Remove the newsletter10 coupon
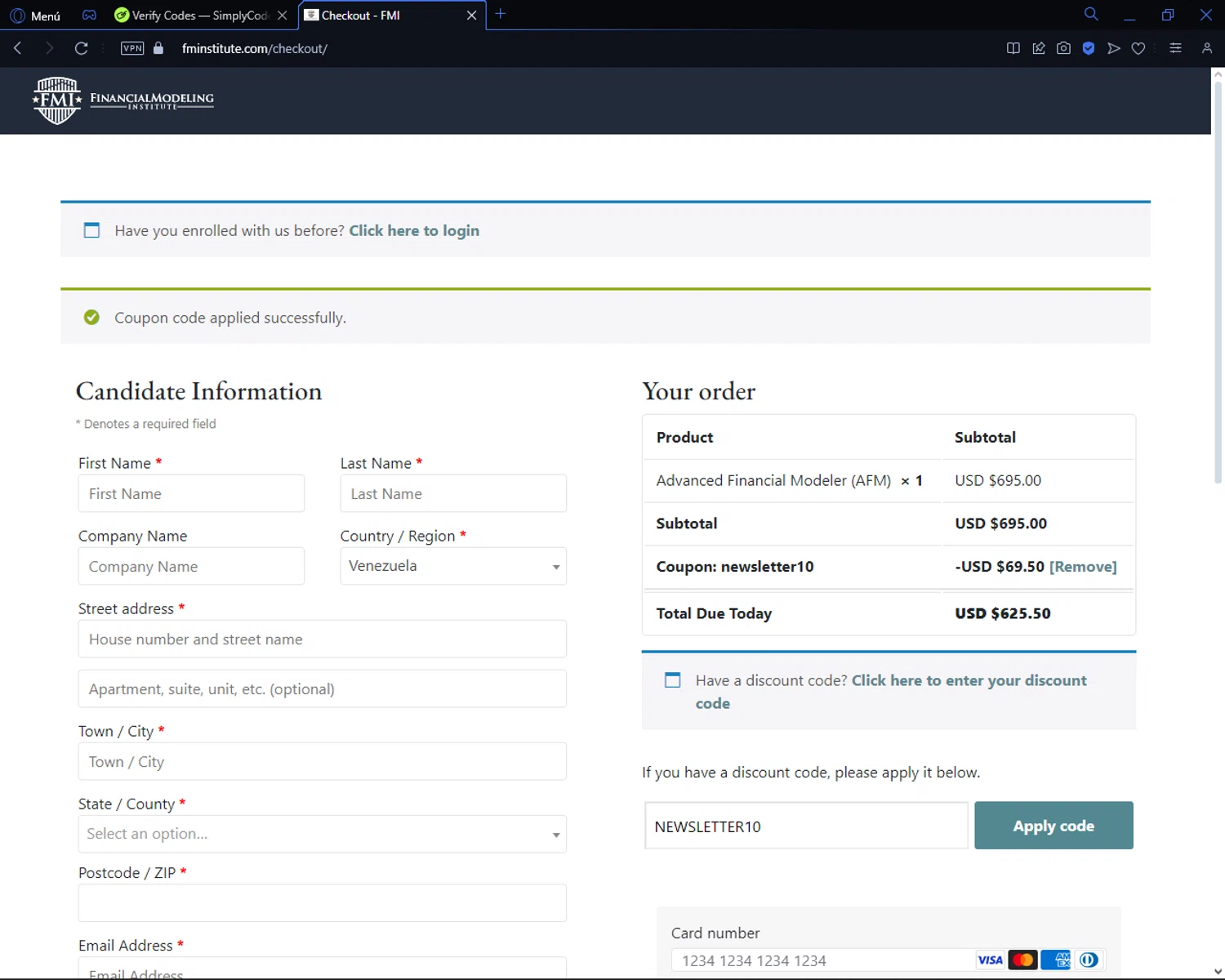The height and width of the screenshot is (980, 1225). point(1083,567)
